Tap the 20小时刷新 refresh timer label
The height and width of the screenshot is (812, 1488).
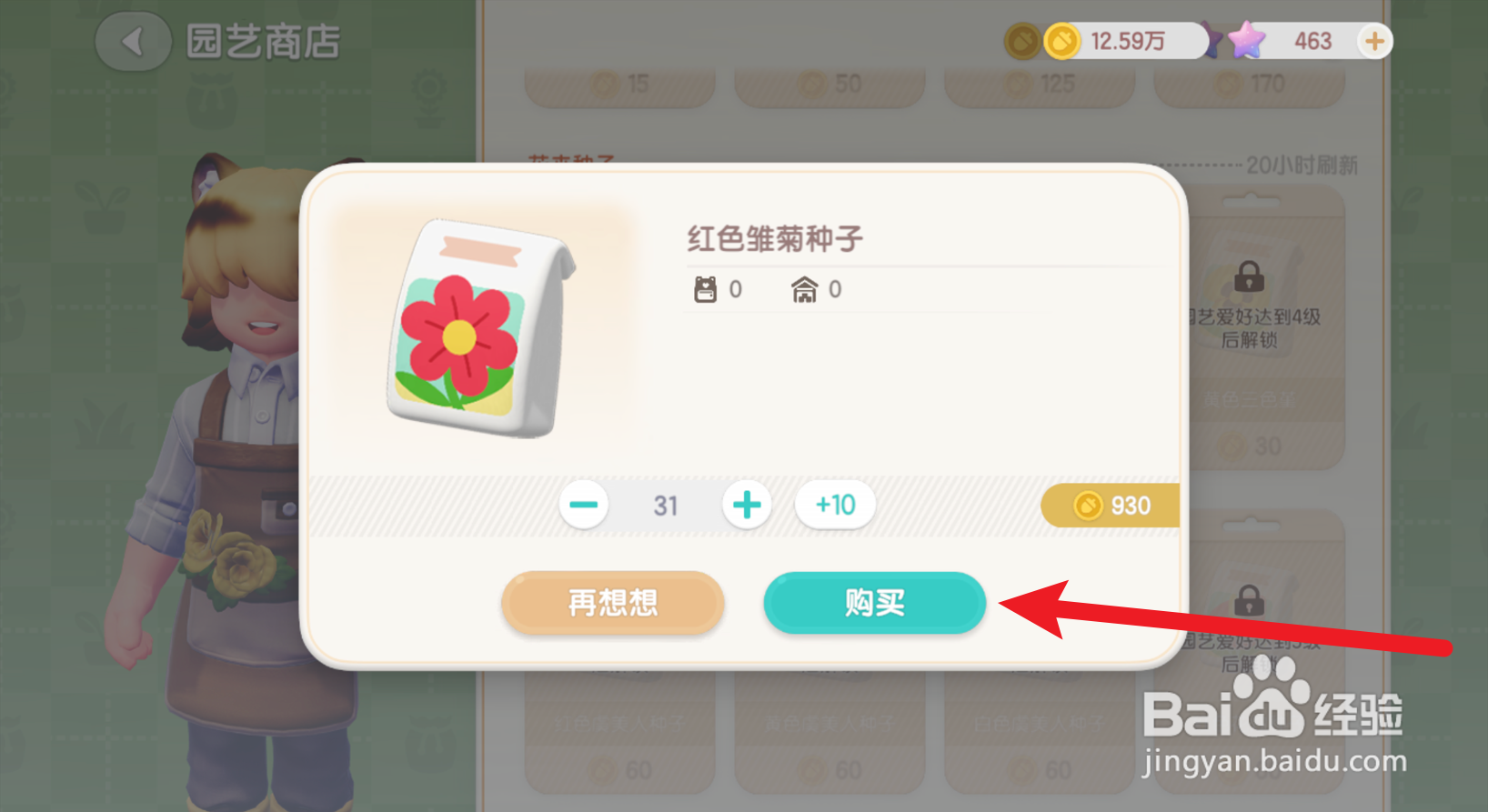[1302, 165]
